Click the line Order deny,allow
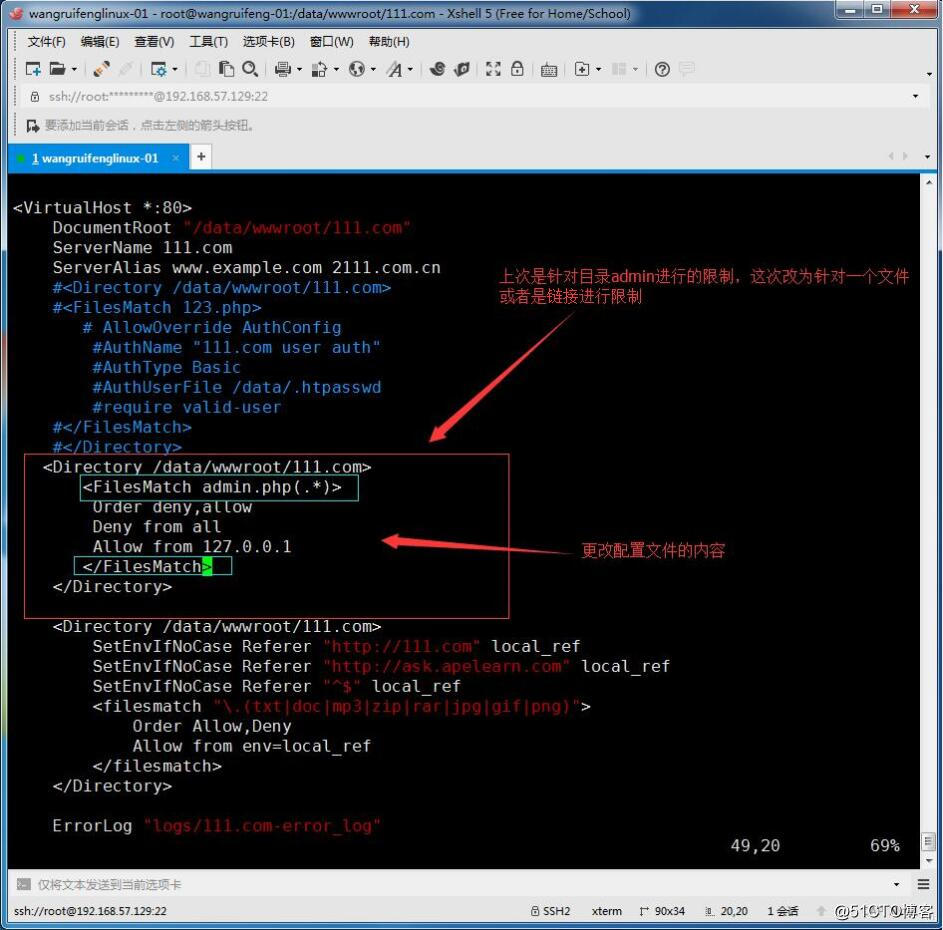The image size is (943, 930). [x=172, y=507]
